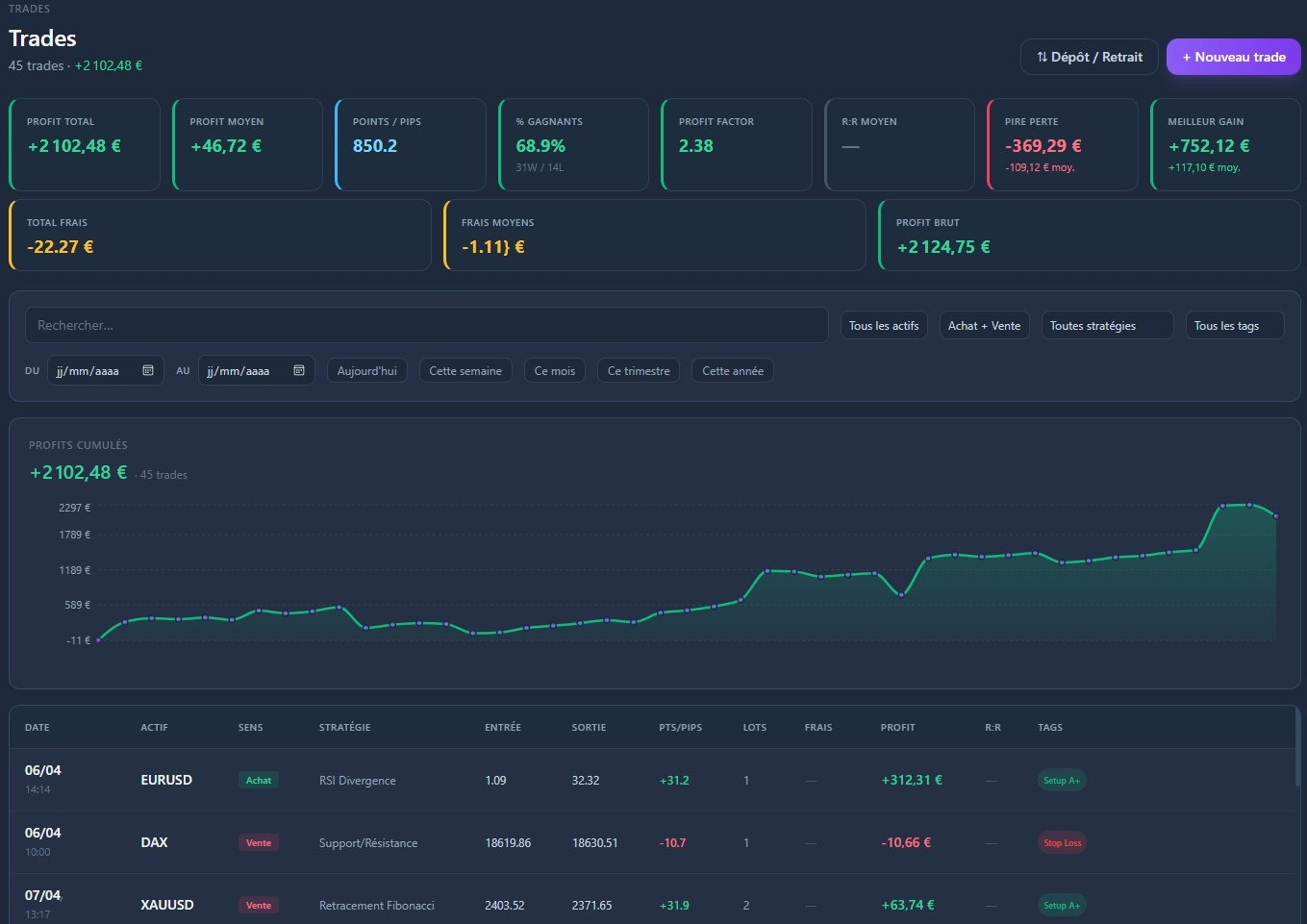Click the Vente badge on DAX trade

pyautogui.click(x=258, y=842)
